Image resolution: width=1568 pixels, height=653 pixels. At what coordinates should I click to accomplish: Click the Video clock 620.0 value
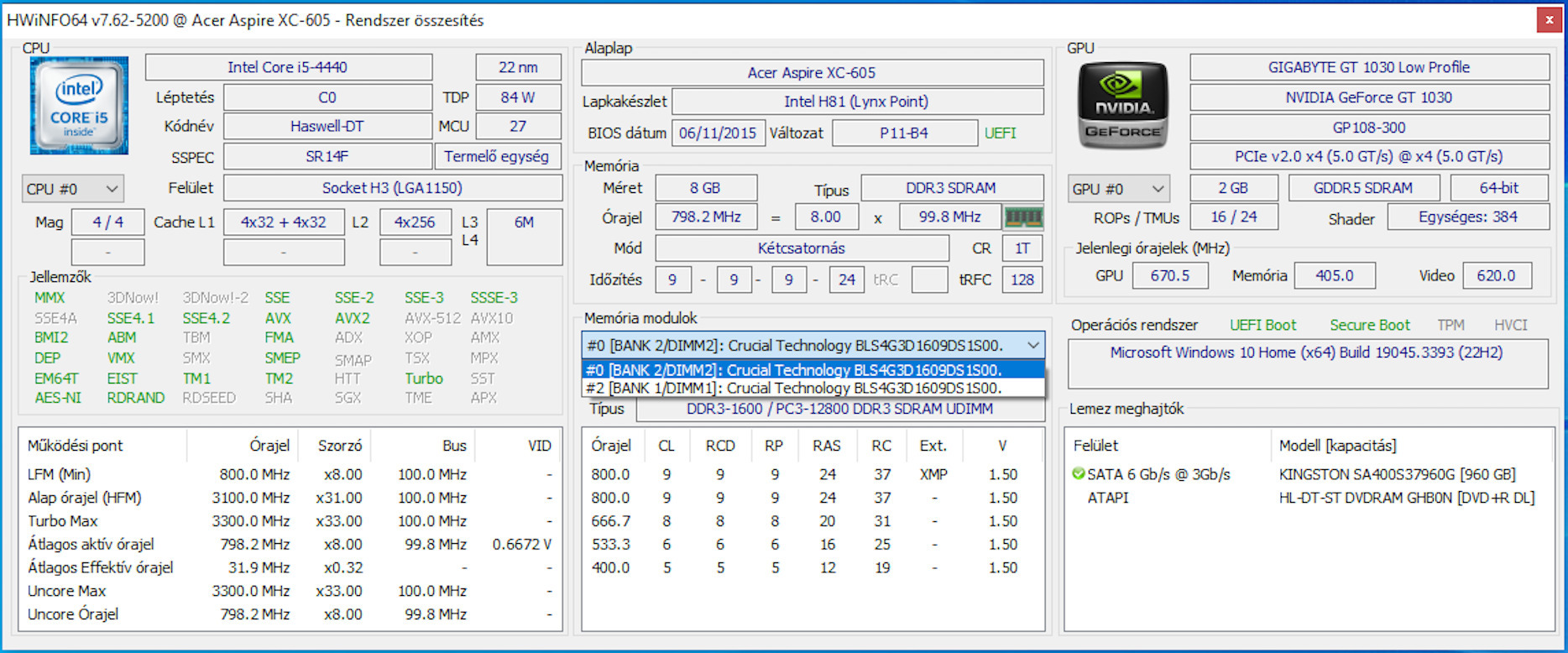coord(1497,275)
